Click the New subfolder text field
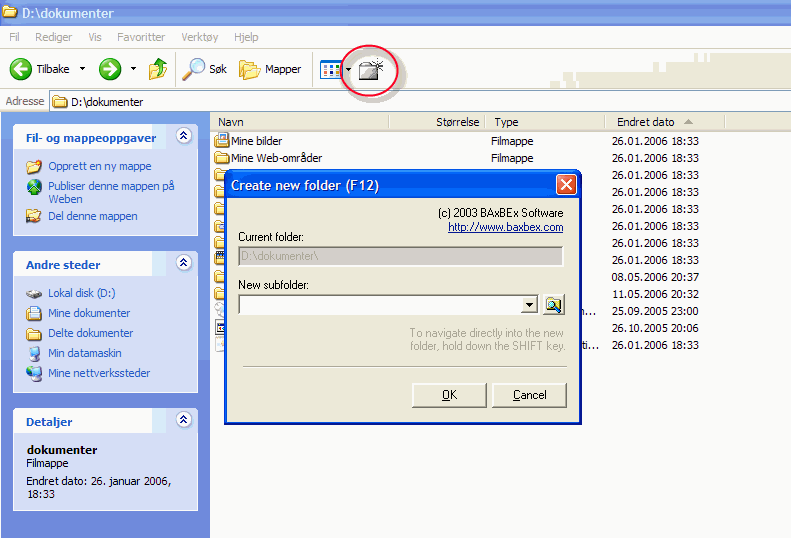The width and height of the screenshot is (791, 538). point(380,305)
